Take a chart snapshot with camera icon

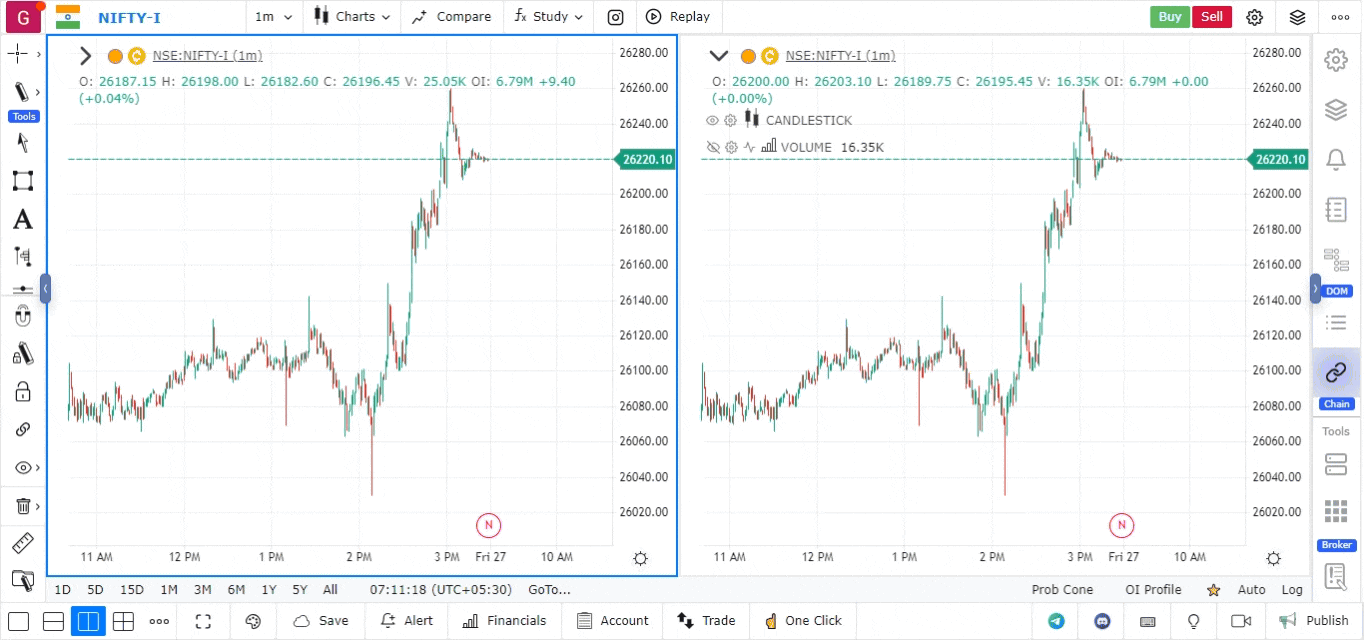616,17
